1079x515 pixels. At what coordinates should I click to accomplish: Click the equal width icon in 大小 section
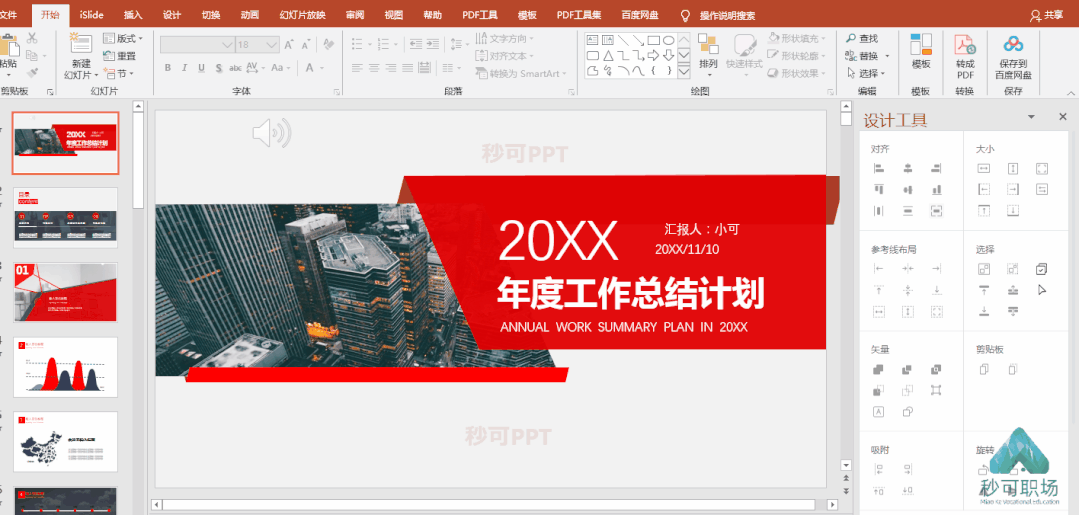(x=984, y=168)
